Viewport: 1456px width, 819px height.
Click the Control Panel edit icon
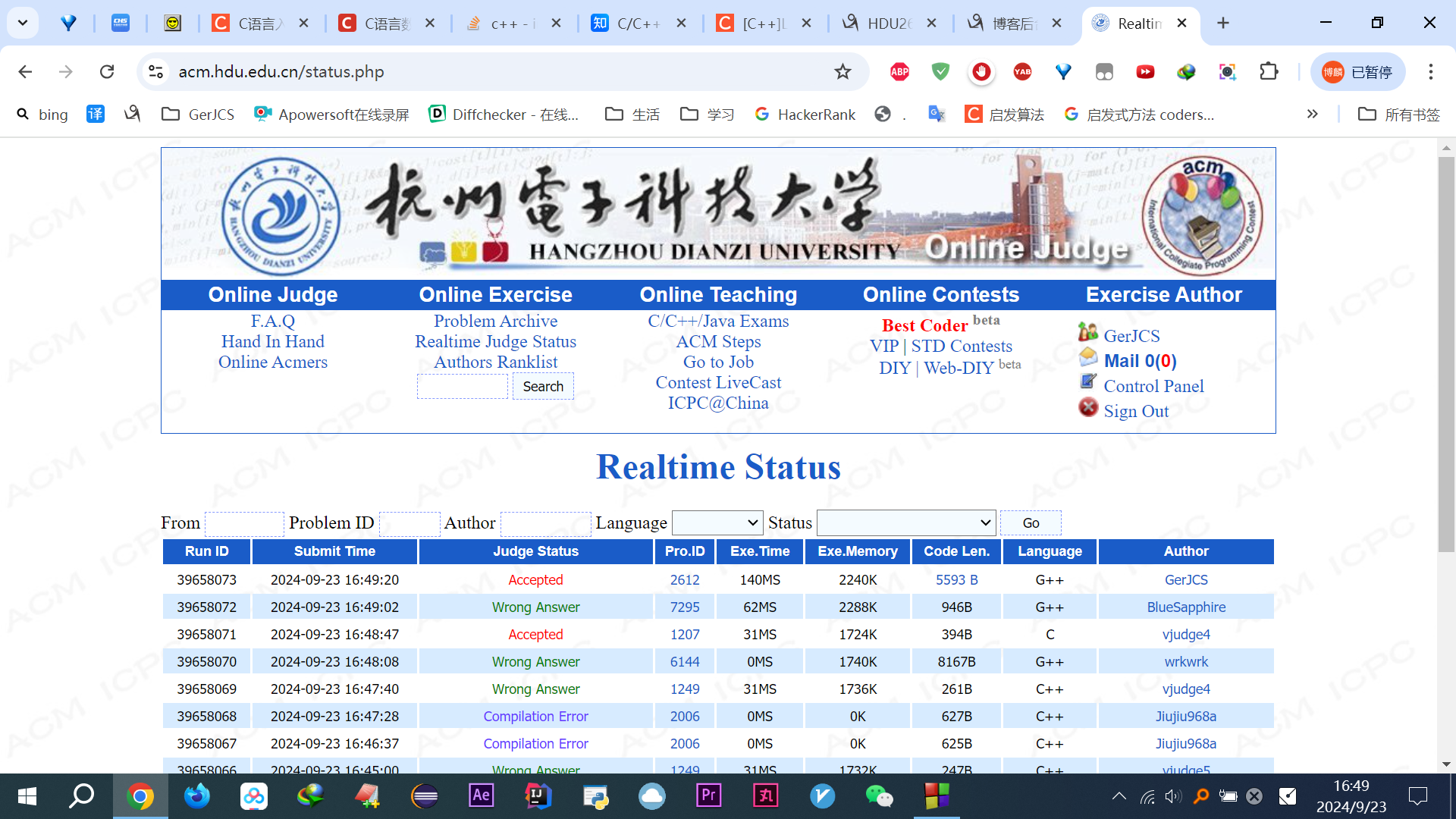tap(1088, 382)
